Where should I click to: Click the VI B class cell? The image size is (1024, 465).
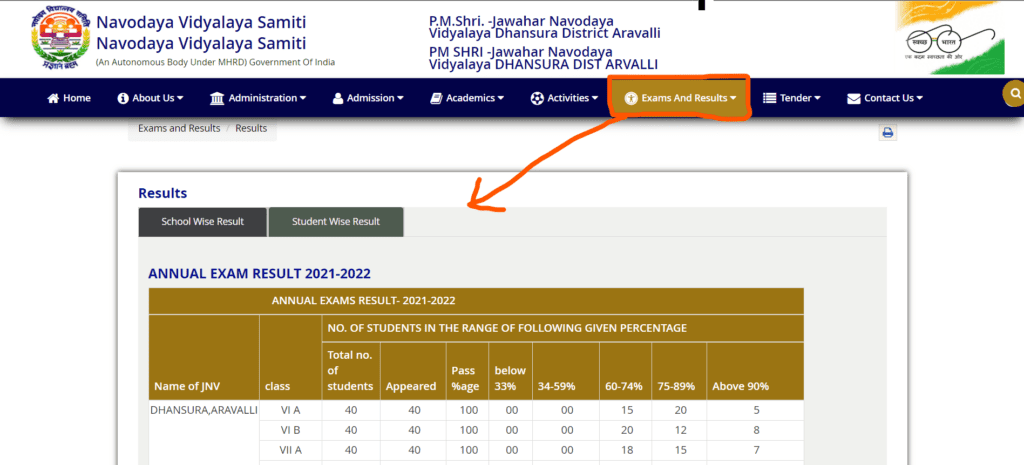pos(291,430)
